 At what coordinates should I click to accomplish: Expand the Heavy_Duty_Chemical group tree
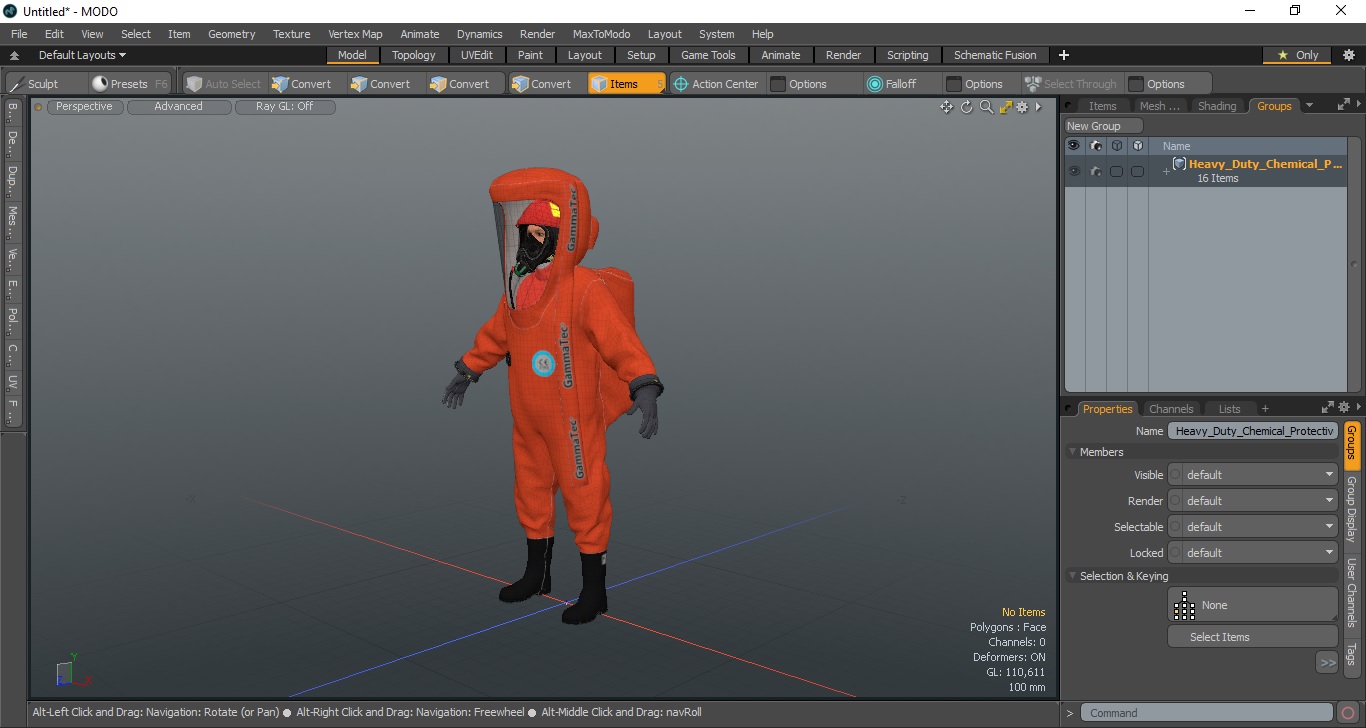pos(1165,172)
